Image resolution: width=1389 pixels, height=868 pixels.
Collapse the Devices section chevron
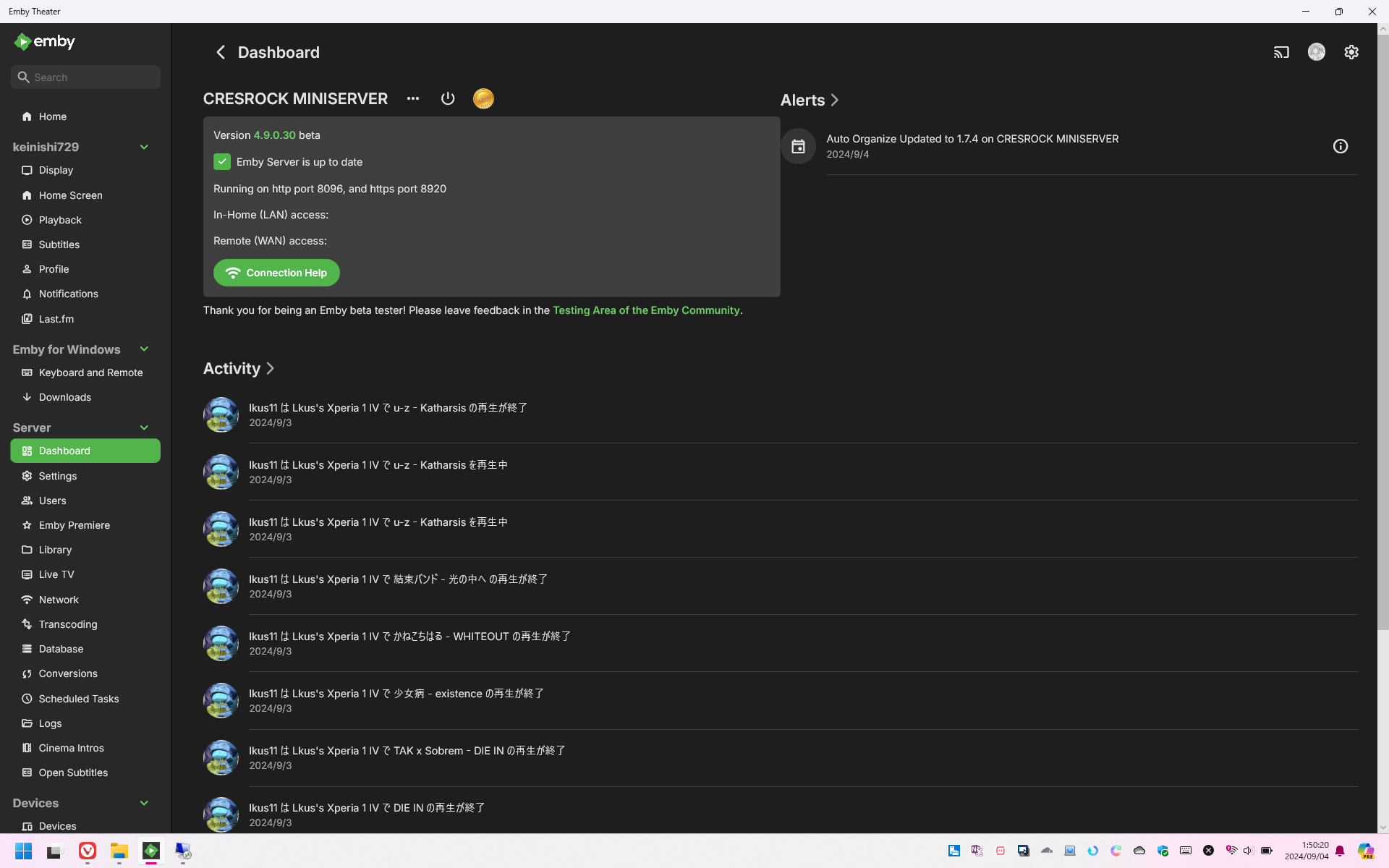click(144, 803)
